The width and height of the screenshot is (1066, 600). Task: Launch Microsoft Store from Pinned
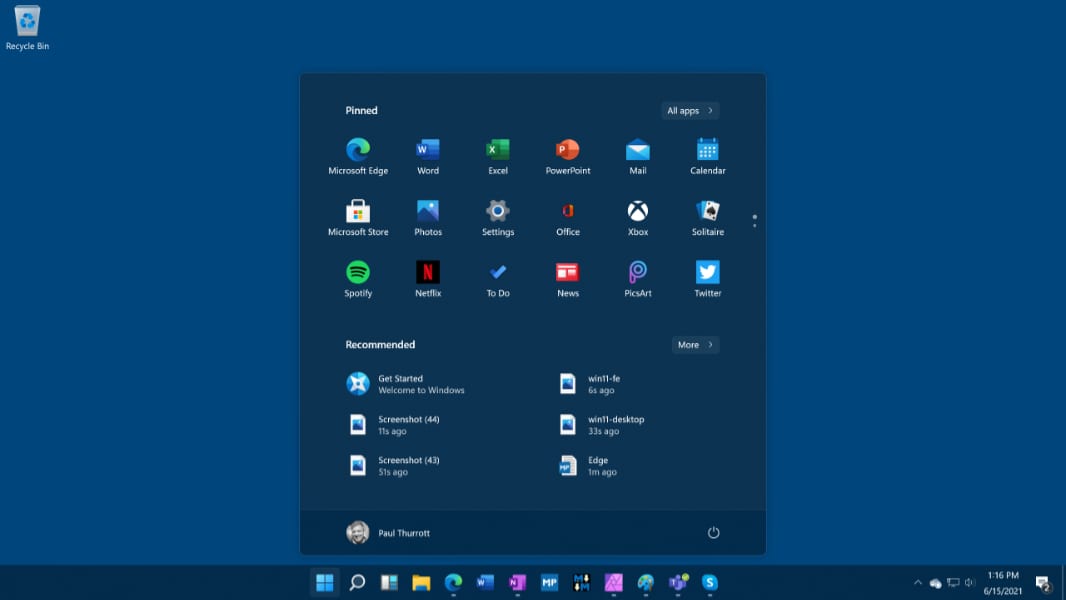point(358,218)
